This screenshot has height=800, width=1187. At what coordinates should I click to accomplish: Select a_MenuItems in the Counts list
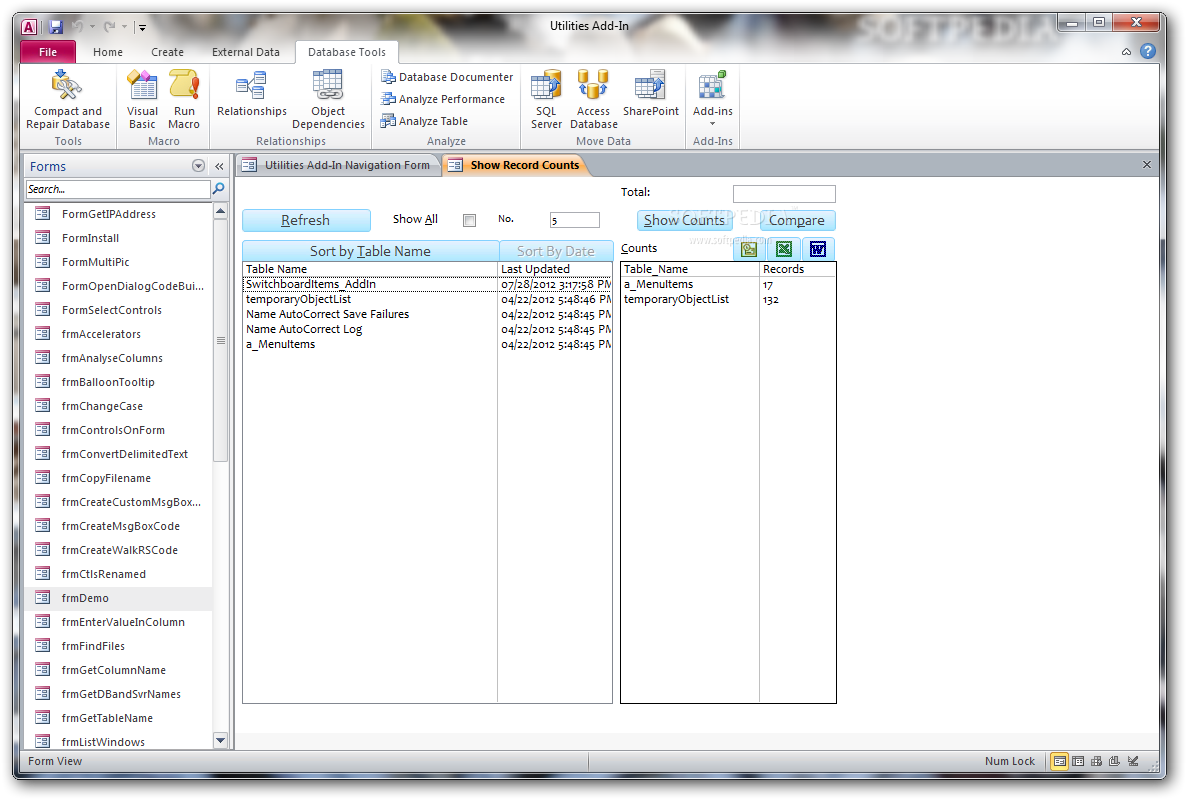click(x=728, y=285)
